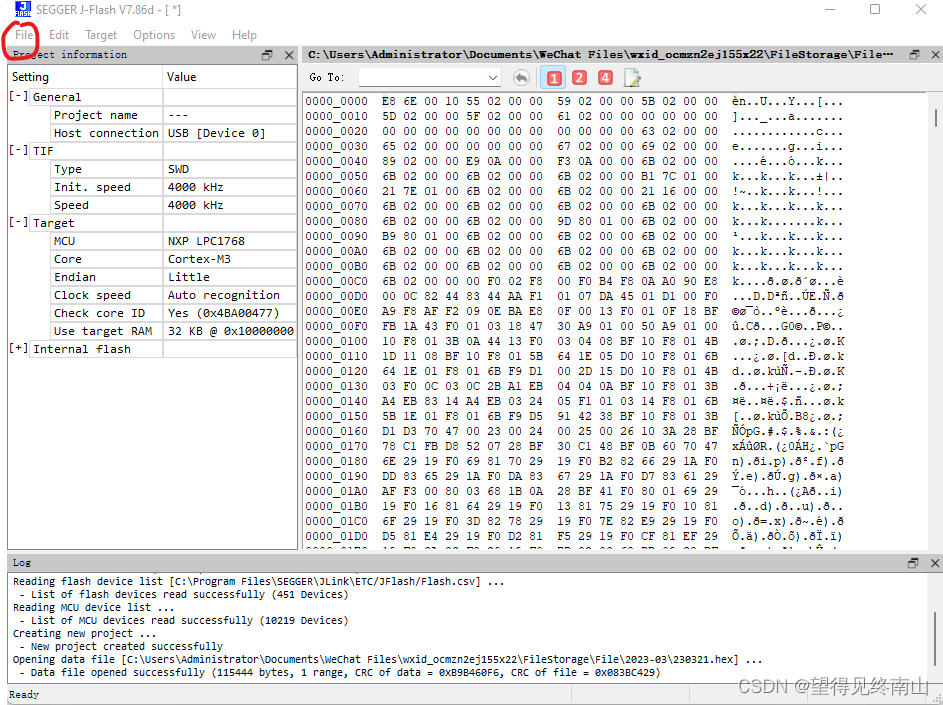Click the 'Data file opened successfully' log line
Viewport: 943px width, 705px height.
[x=340, y=673]
